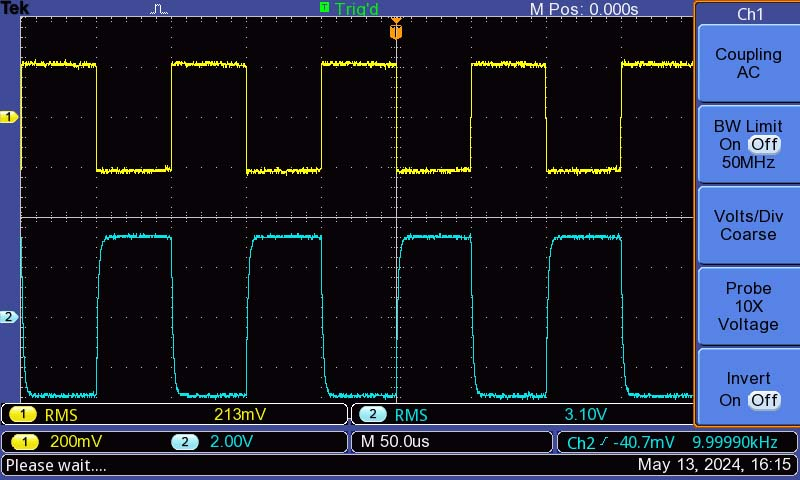Toggle the BW Limit 50MHz setting
This screenshot has width=800, height=480.
[x=748, y=144]
